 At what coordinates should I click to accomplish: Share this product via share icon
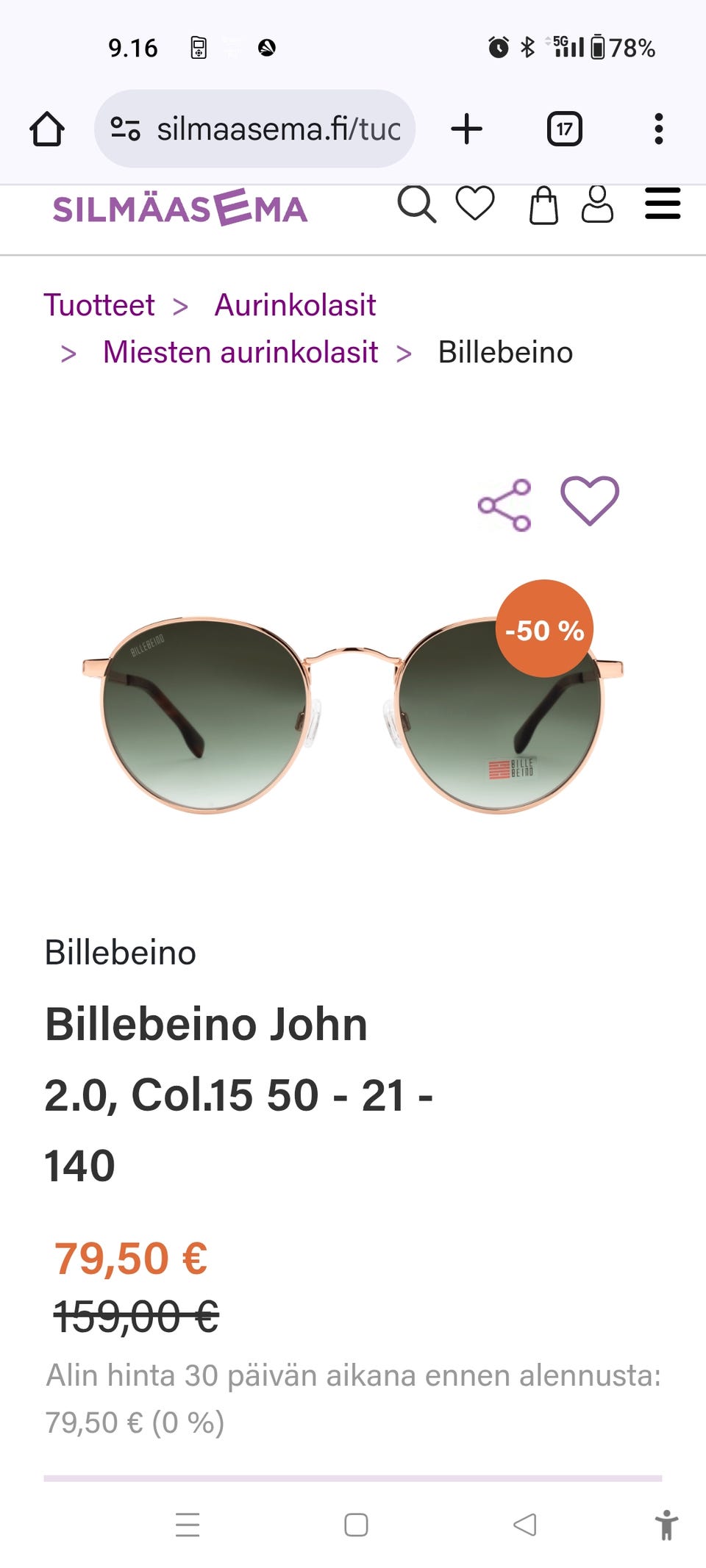[x=504, y=505]
